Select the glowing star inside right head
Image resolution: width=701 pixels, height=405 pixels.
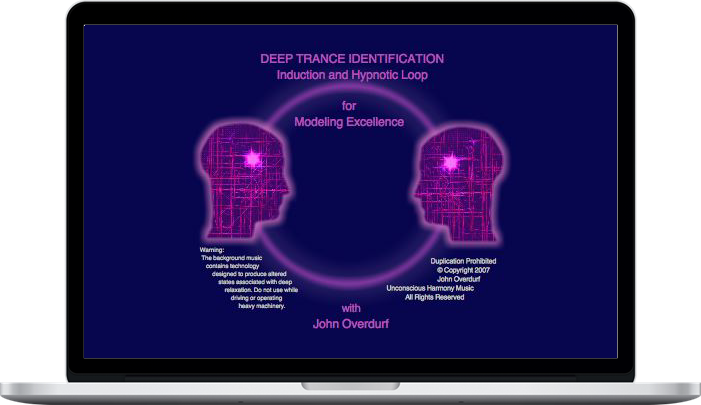[x=449, y=162]
